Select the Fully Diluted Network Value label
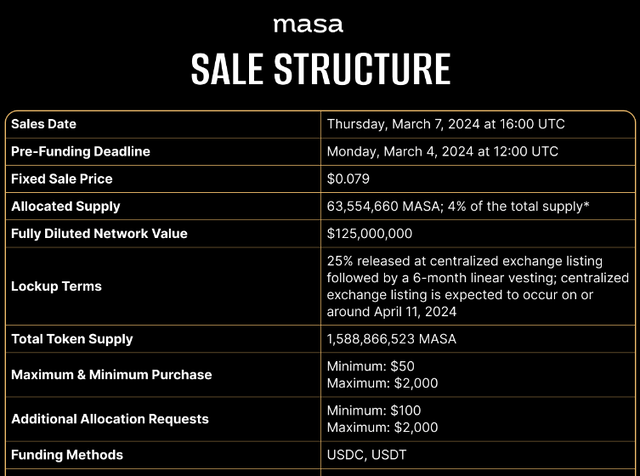This screenshot has width=640, height=476. click(99, 233)
